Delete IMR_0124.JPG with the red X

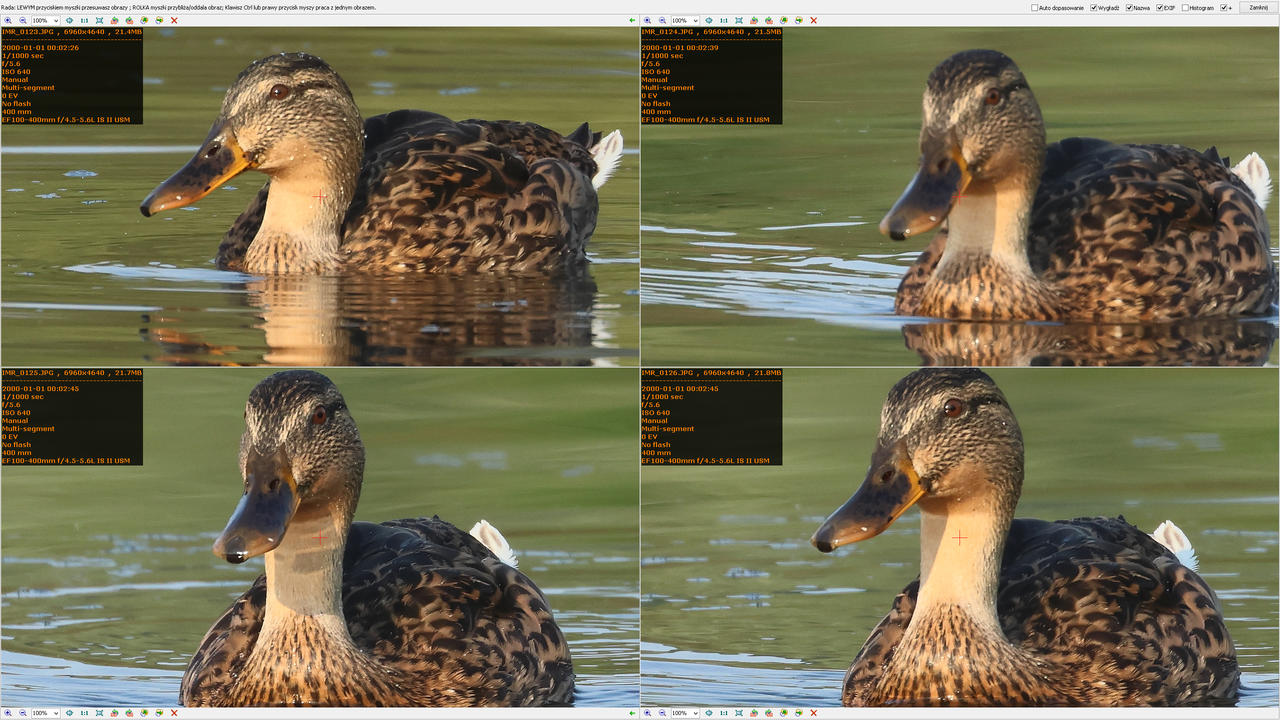pyautogui.click(x=813, y=20)
